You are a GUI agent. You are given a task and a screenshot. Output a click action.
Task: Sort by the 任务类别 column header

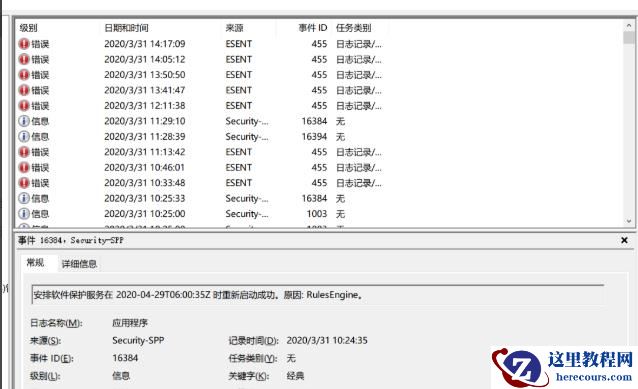[354, 28]
